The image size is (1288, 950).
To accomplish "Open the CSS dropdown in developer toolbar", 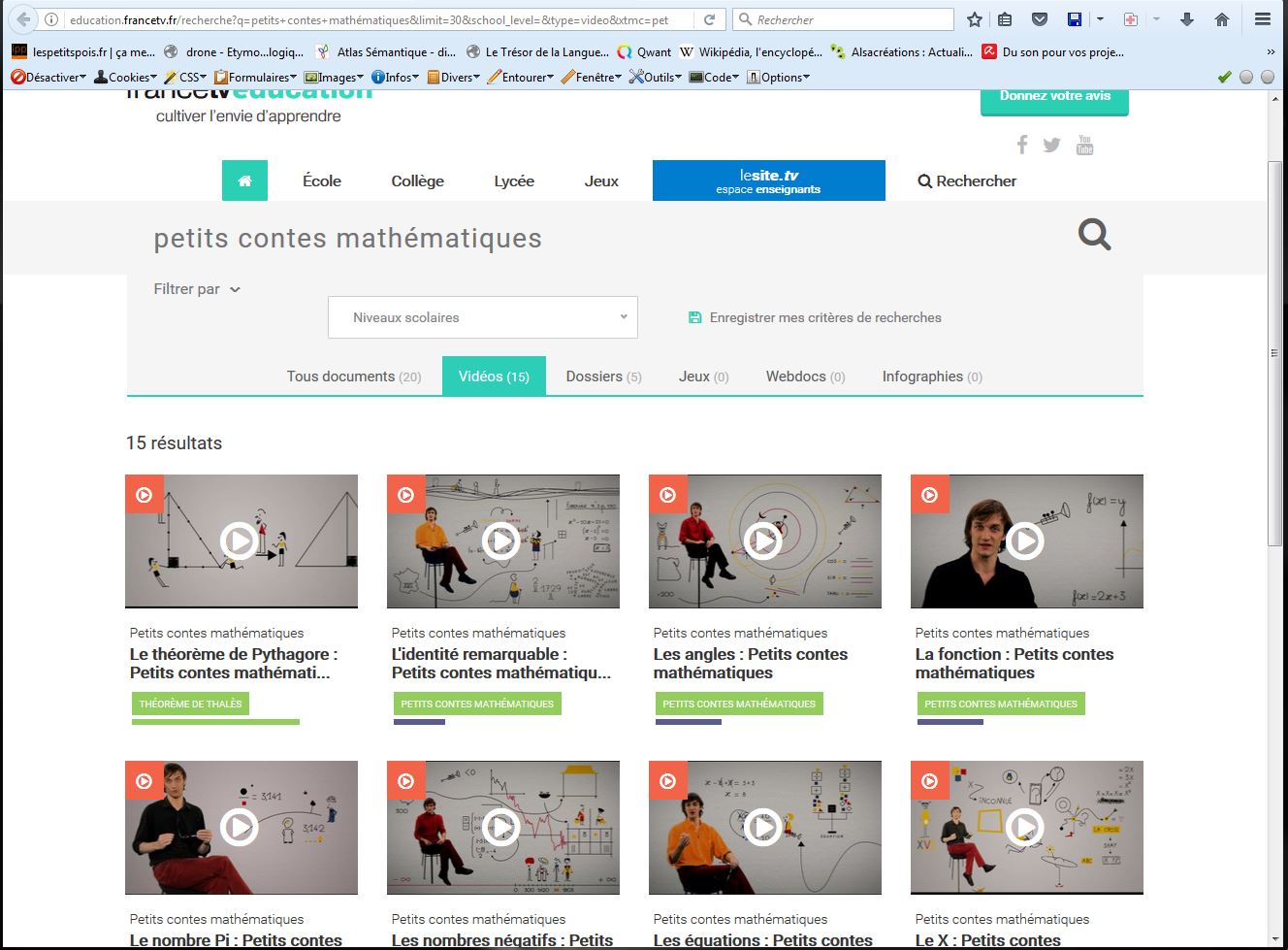I will [x=186, y=77].
